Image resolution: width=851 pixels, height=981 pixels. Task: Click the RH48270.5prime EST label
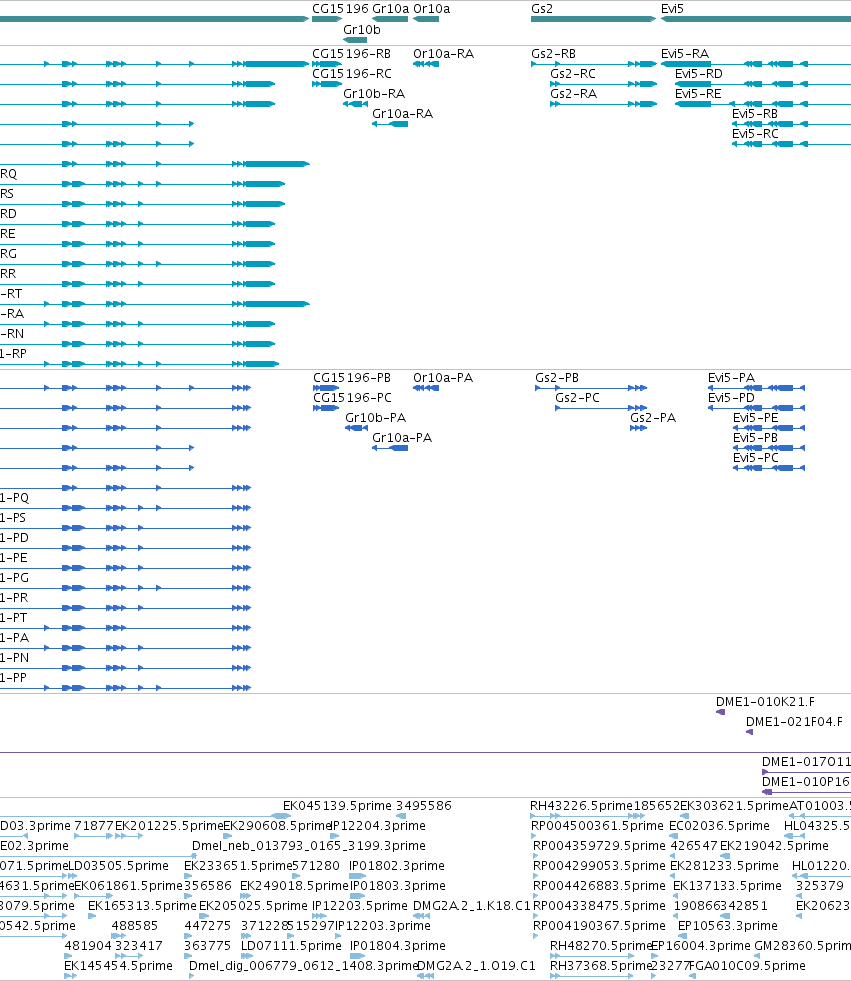click(x=600, y=946)
